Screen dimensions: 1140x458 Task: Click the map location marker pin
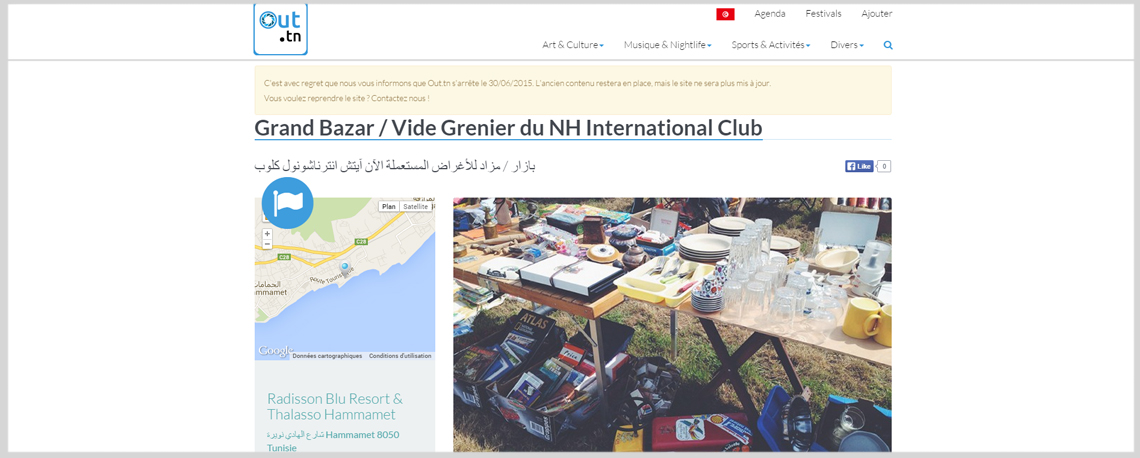click(345, 267)
